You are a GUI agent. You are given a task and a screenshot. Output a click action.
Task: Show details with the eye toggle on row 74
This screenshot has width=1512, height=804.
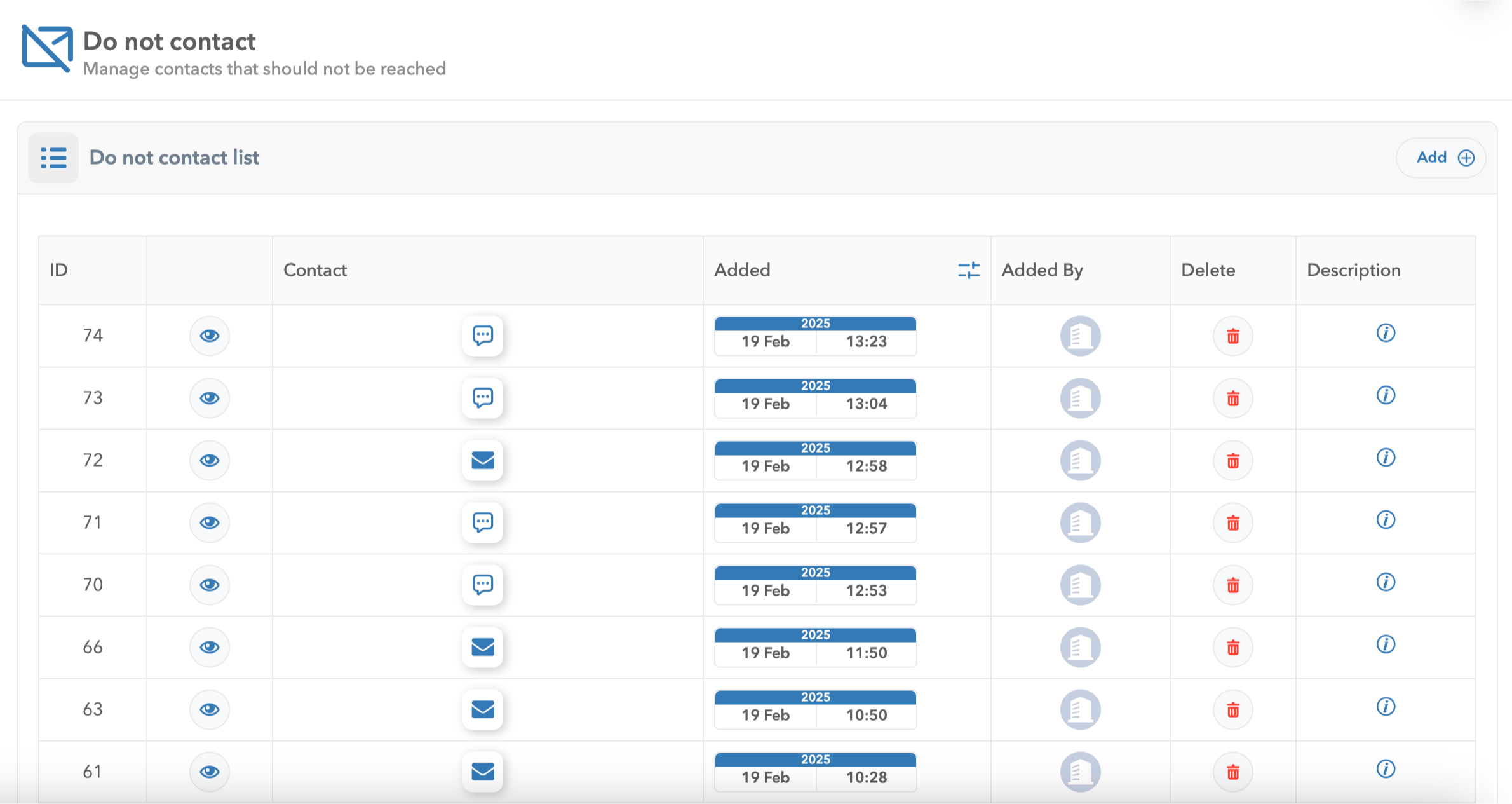(210, 336)
